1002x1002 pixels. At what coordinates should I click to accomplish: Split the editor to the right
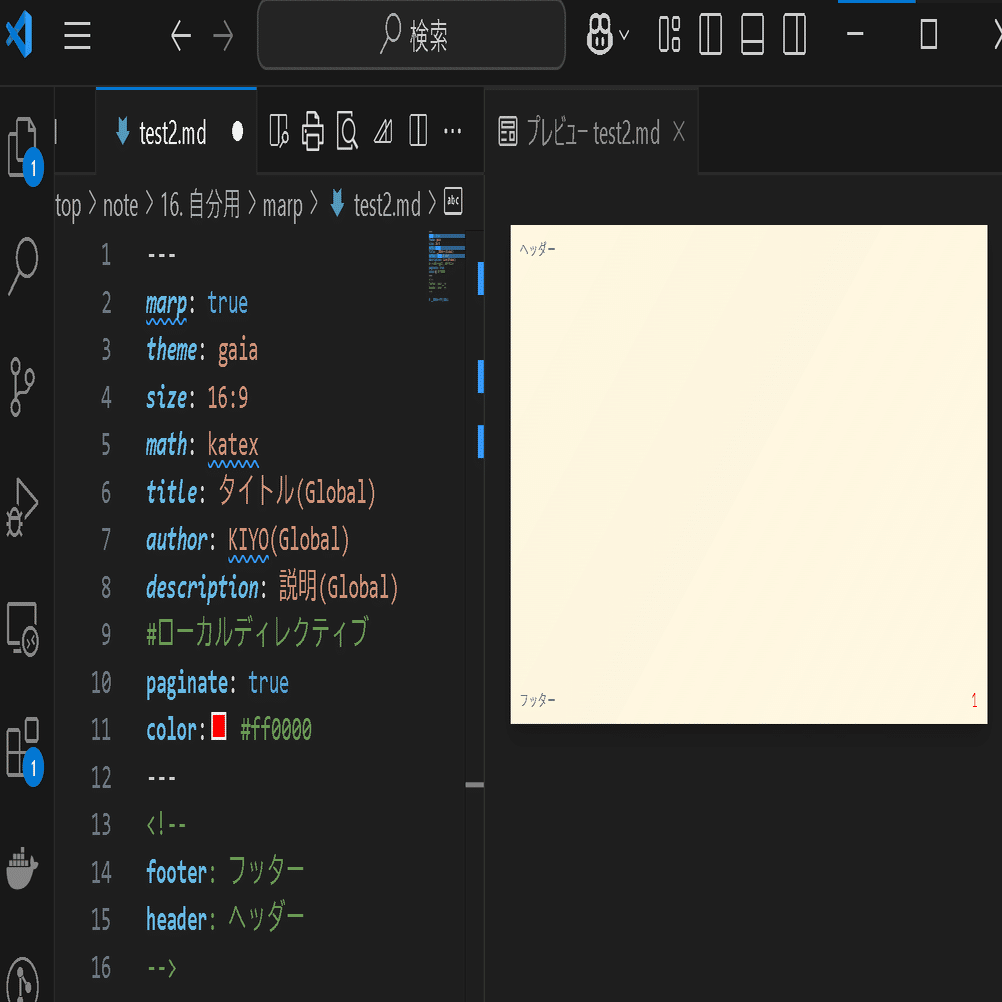click(x=418, y=131)
